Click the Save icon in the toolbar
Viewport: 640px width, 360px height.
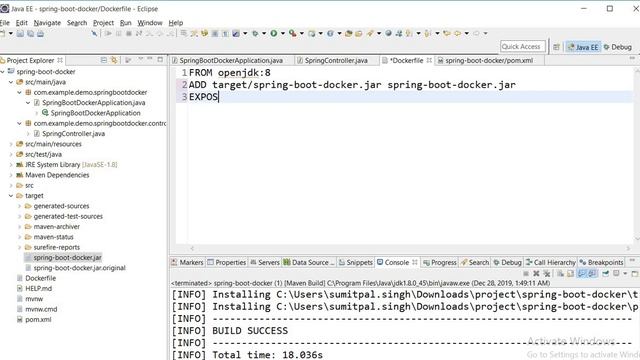click(x=20, y=33)
